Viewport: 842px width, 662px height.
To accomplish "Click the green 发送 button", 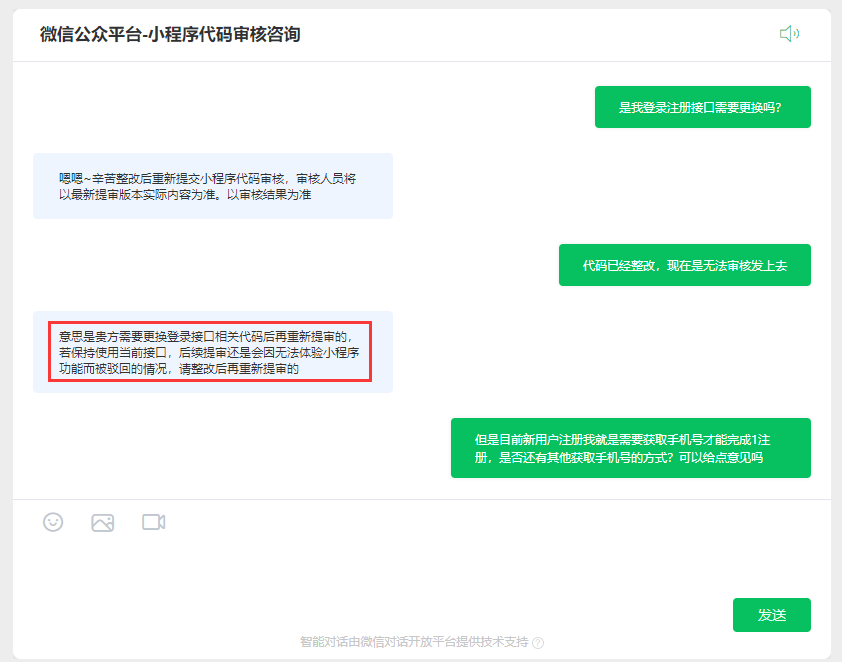I will tap(772, 615).
